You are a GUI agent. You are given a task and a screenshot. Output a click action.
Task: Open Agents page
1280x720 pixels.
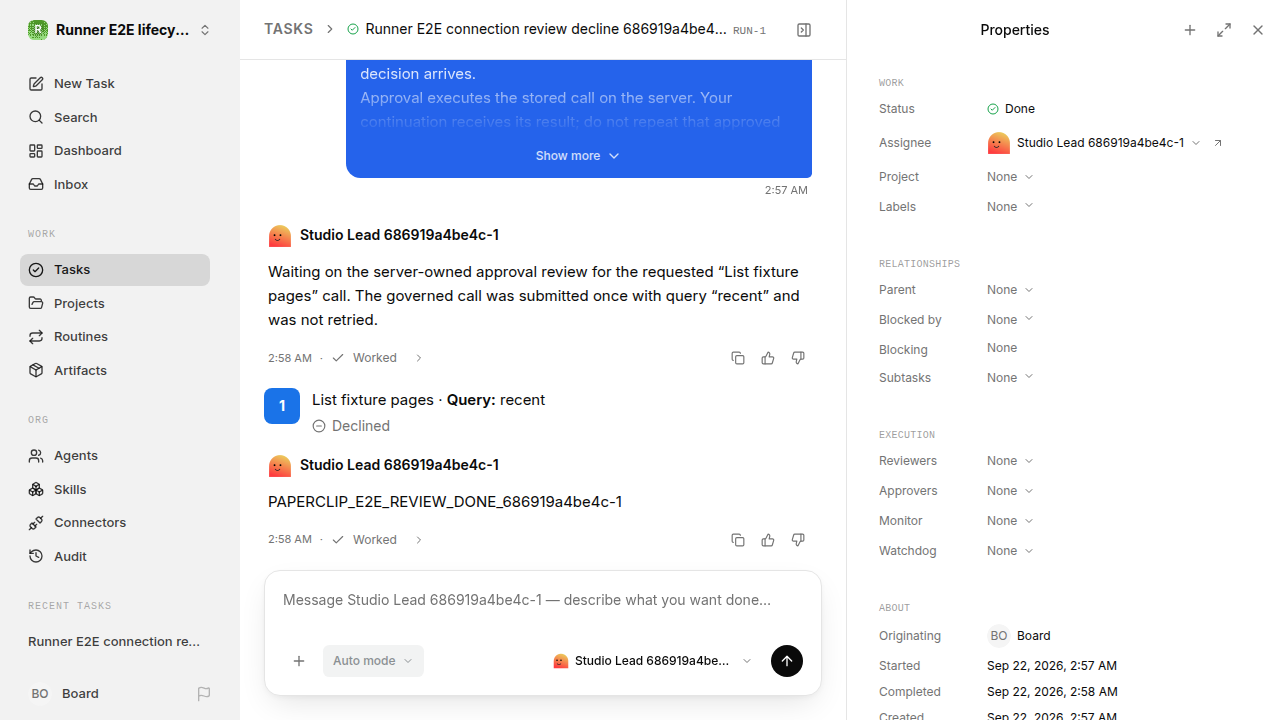click(115, 456)
